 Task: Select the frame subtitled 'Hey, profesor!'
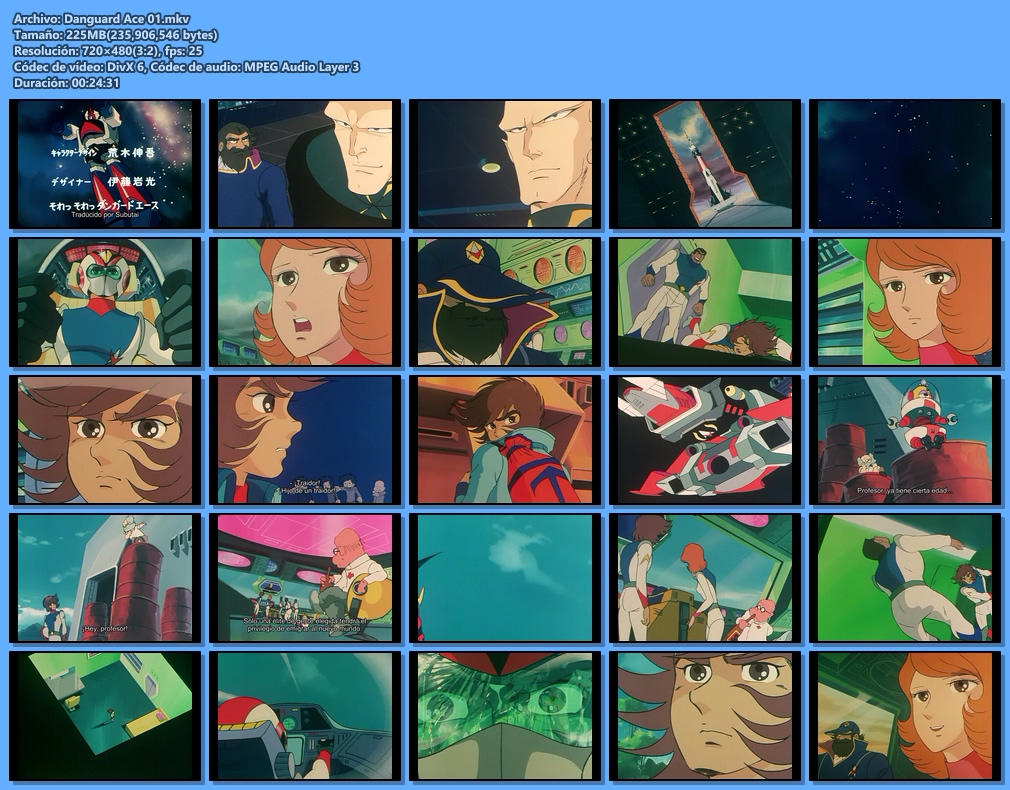pyautogui.click(x=105, y=577)
